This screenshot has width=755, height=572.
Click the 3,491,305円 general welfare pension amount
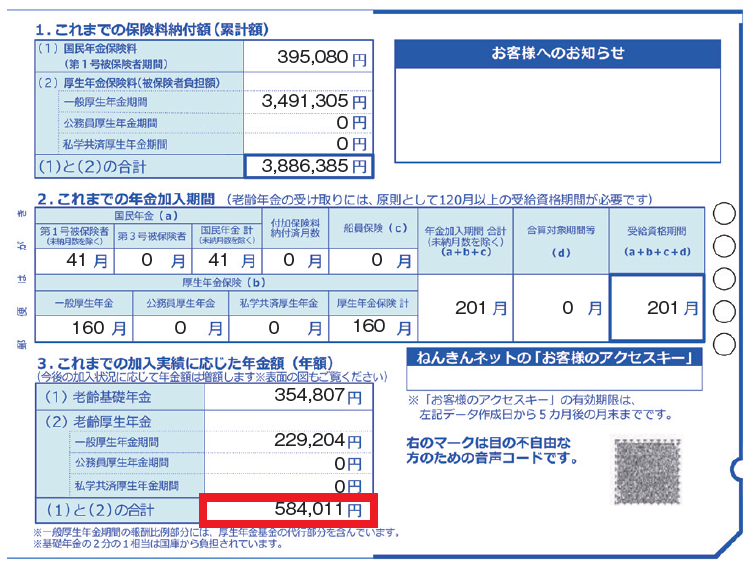point(308,102)
